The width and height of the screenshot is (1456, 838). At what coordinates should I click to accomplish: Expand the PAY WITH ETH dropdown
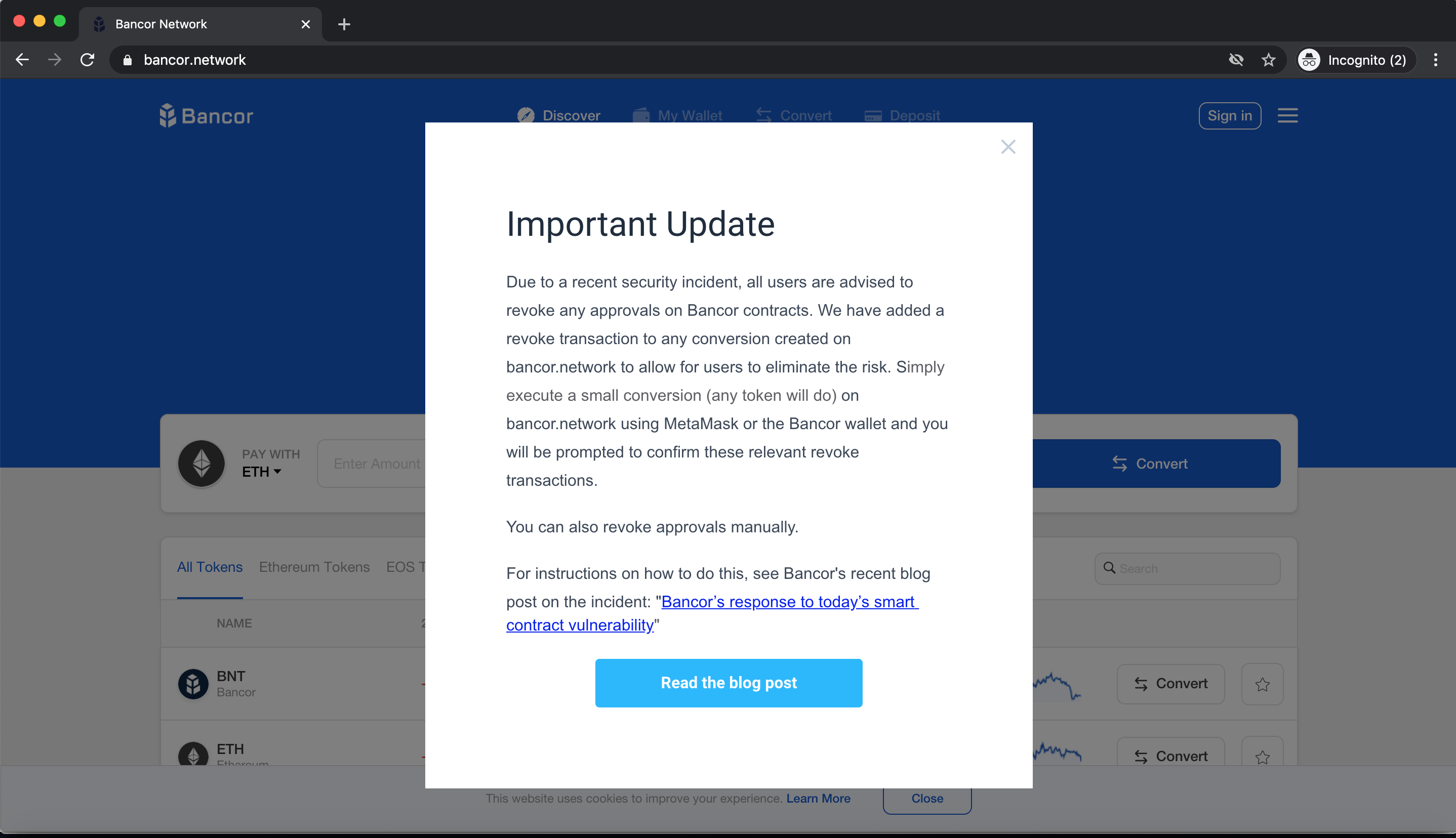click(x=261, y=472)
